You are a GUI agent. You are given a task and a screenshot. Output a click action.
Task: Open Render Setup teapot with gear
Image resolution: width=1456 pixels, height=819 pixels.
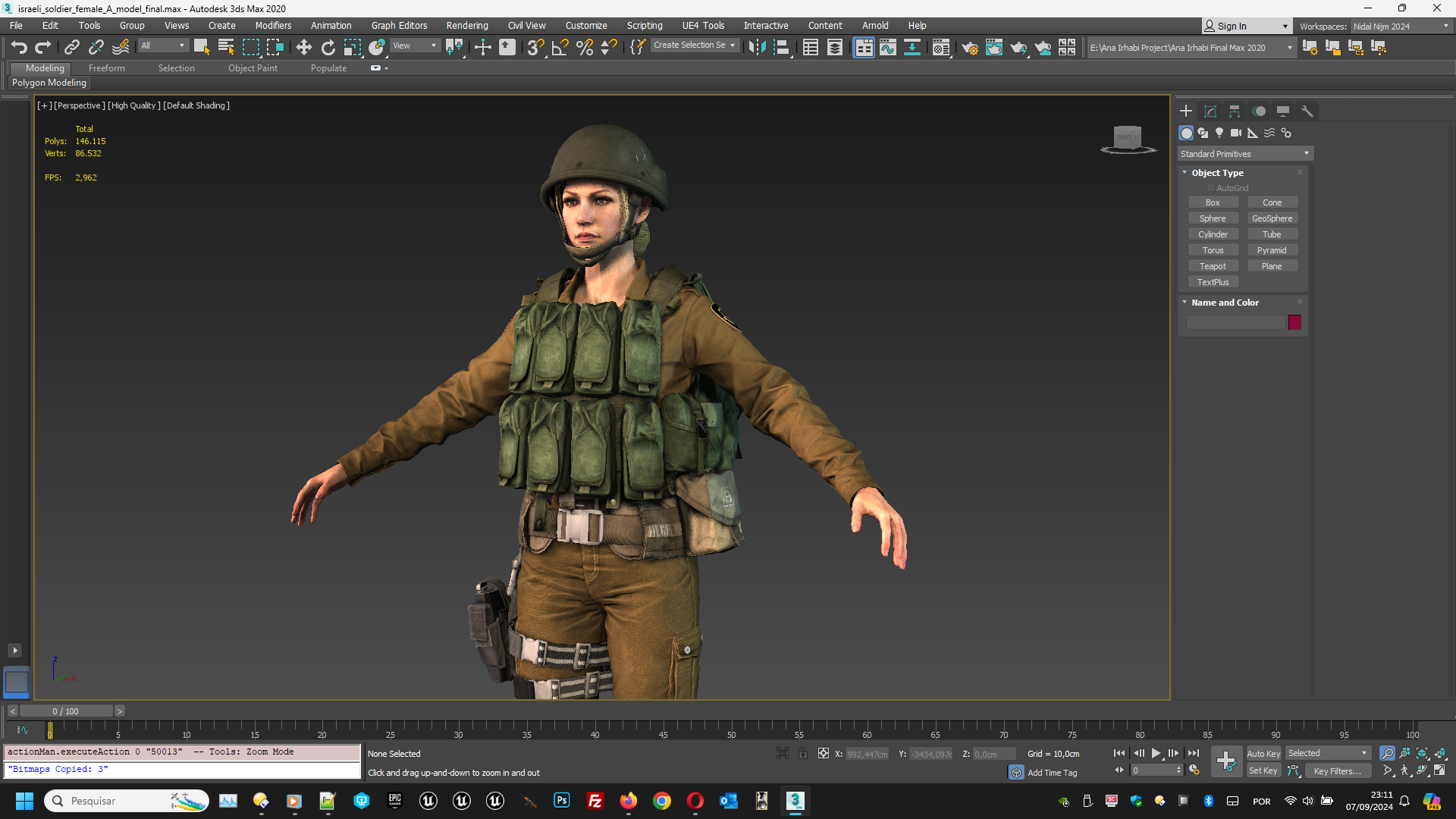point(970,48)
